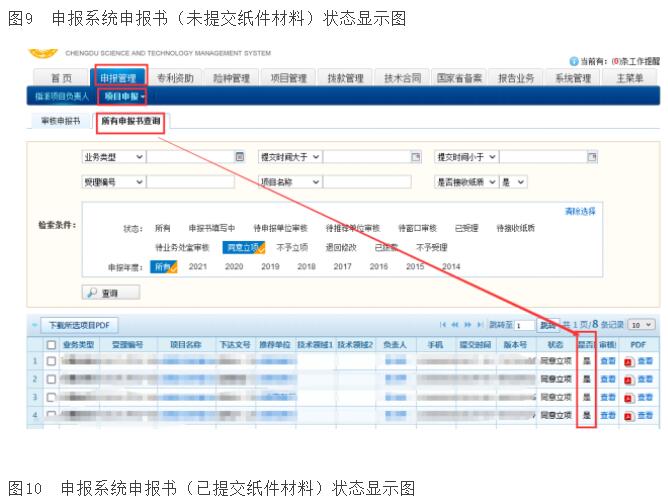Open the 是否接收纸质 dropdown
668x501 pixels.
point(490,182)
